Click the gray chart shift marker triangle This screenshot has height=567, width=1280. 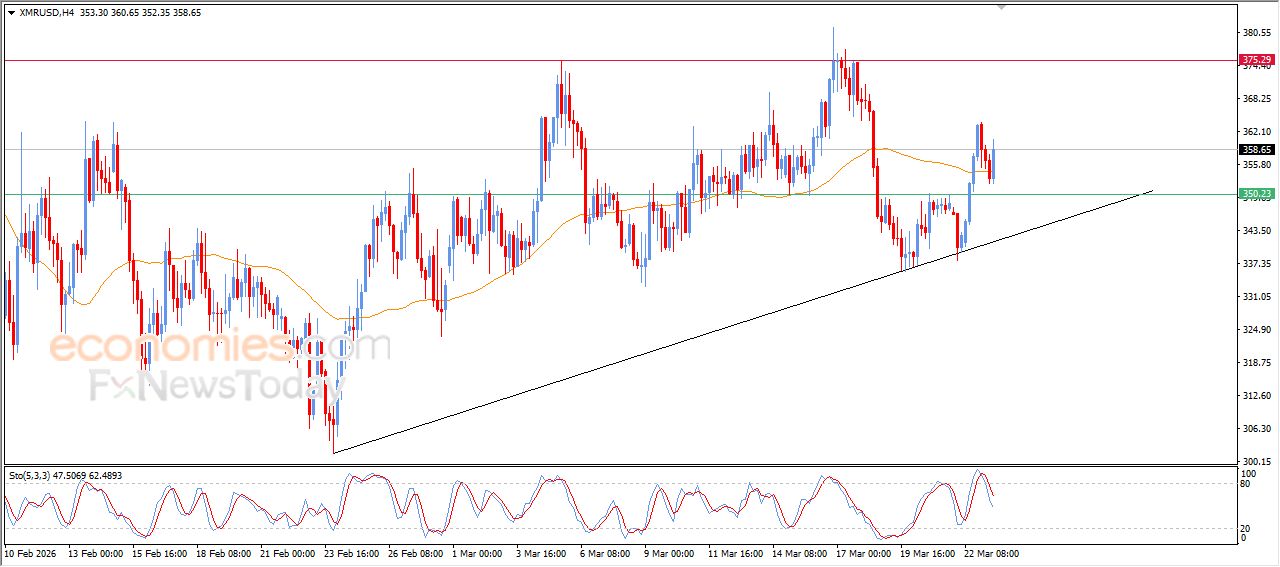[x=1002, y=7]
